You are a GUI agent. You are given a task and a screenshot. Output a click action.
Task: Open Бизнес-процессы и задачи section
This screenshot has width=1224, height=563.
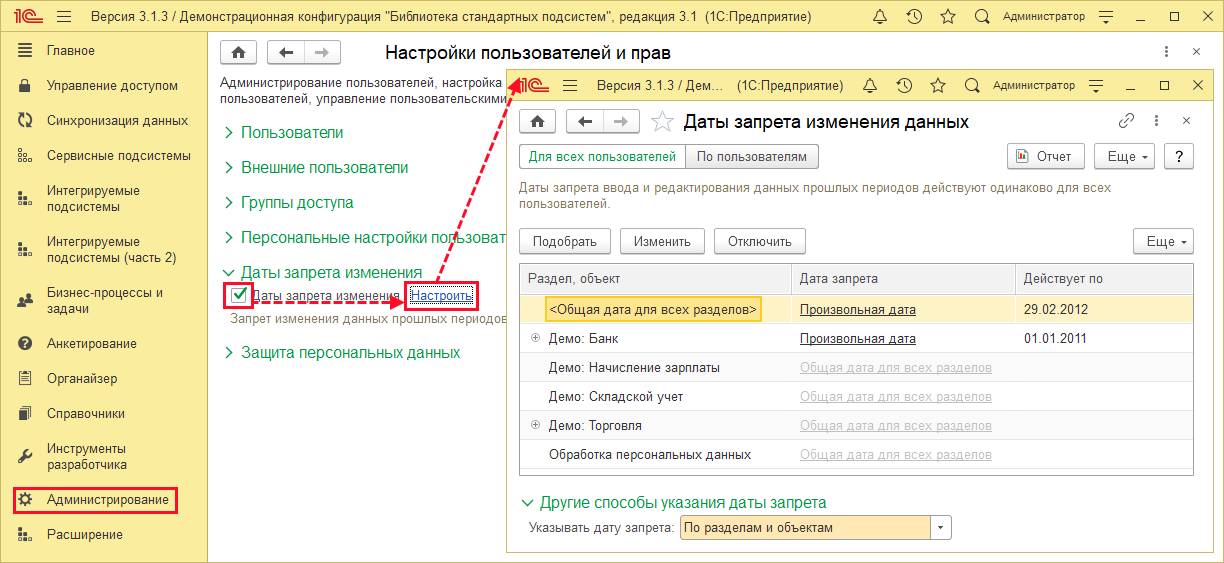[x=104, y=301]
